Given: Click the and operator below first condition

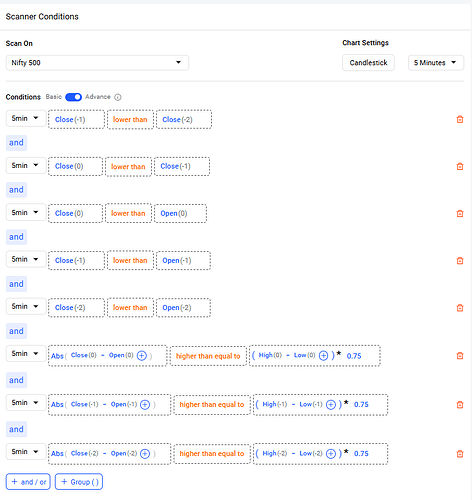Looking at the screenshot, I should coord(16,143).
